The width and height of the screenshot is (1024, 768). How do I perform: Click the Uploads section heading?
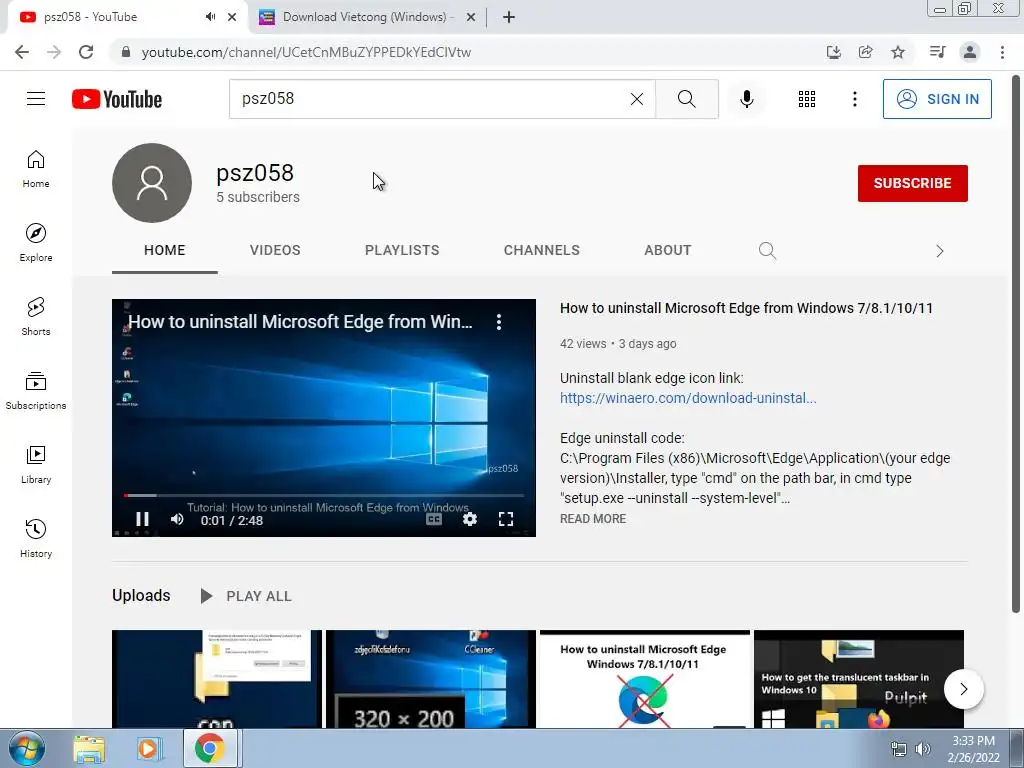[x=141, y=595]
